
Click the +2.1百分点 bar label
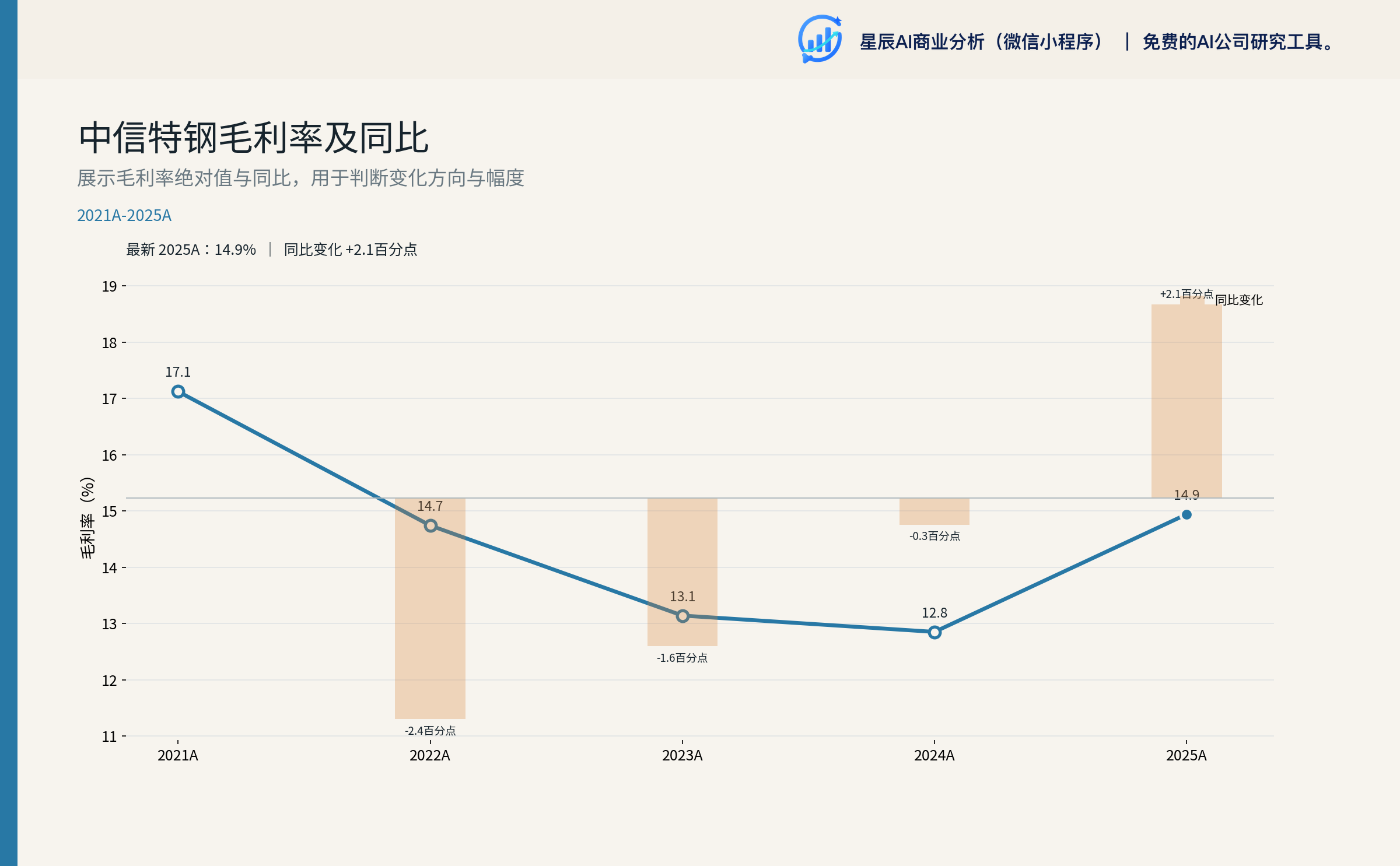coord(1186,294)
